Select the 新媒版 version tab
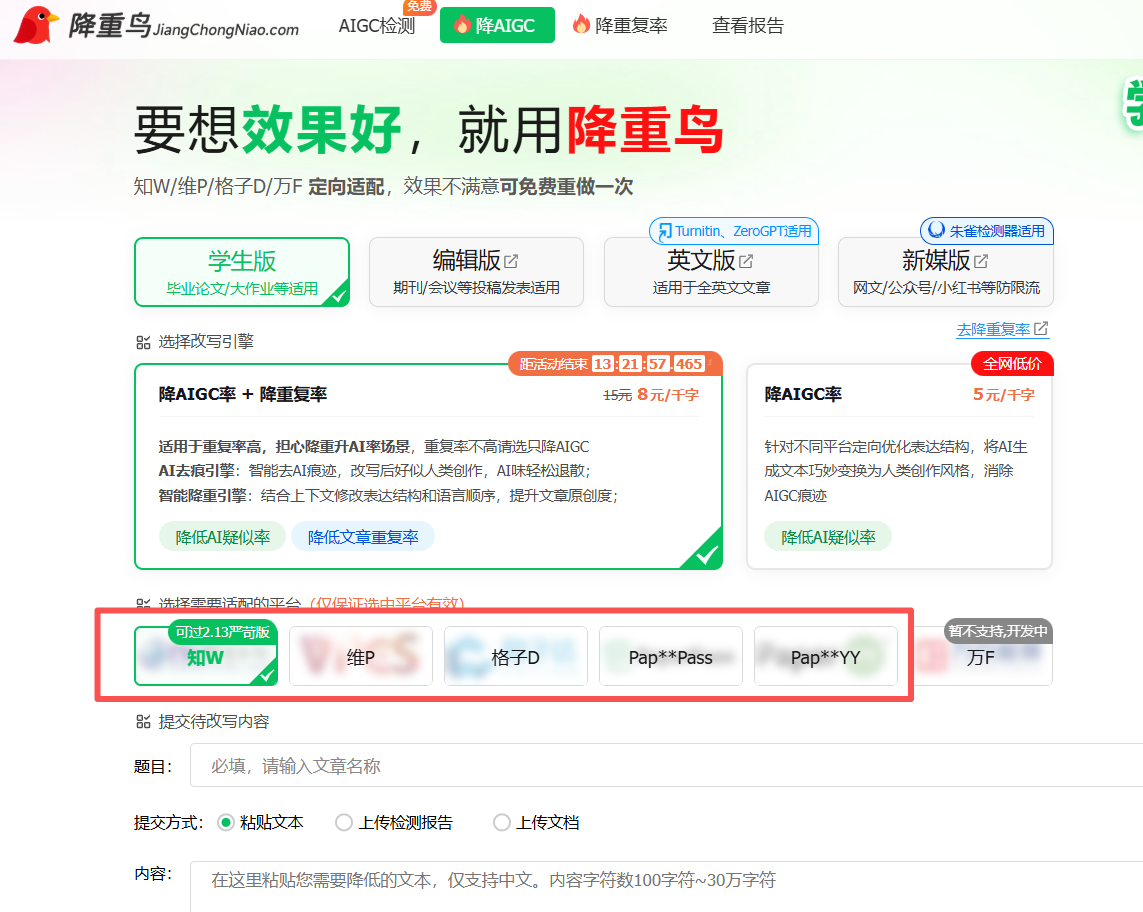This screenshot has height=912, width=1143. [946, 272]
